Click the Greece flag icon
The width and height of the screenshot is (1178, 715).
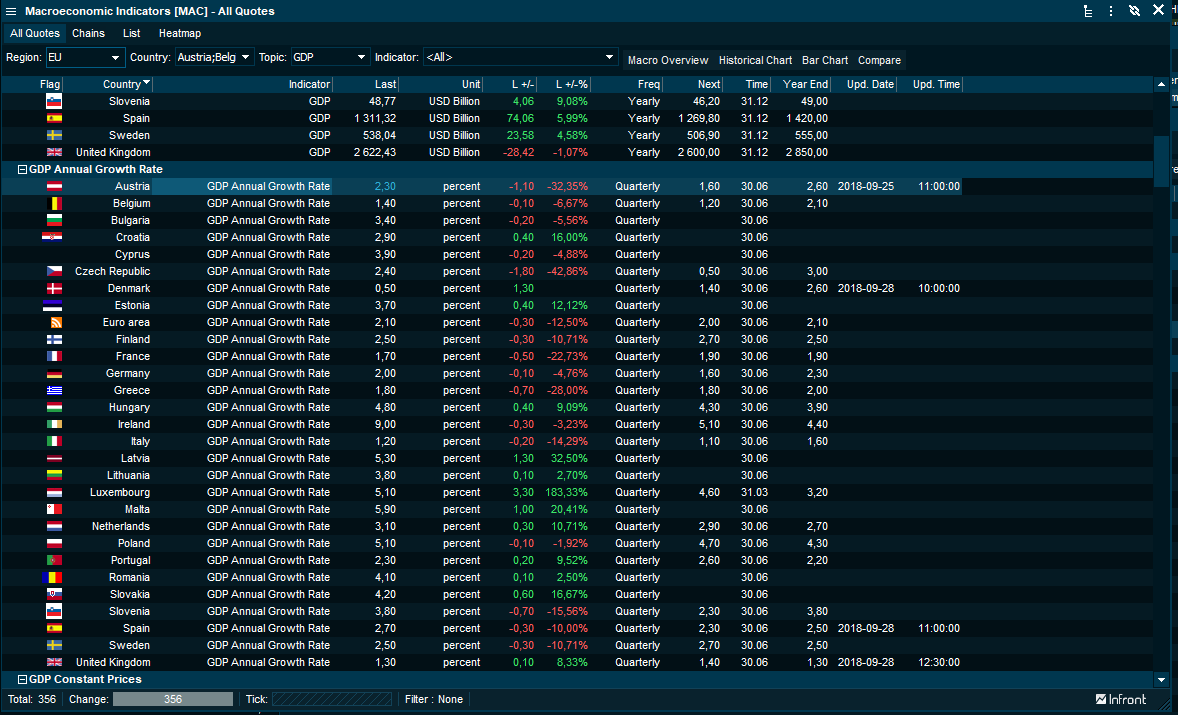click(x=54, y=391)
